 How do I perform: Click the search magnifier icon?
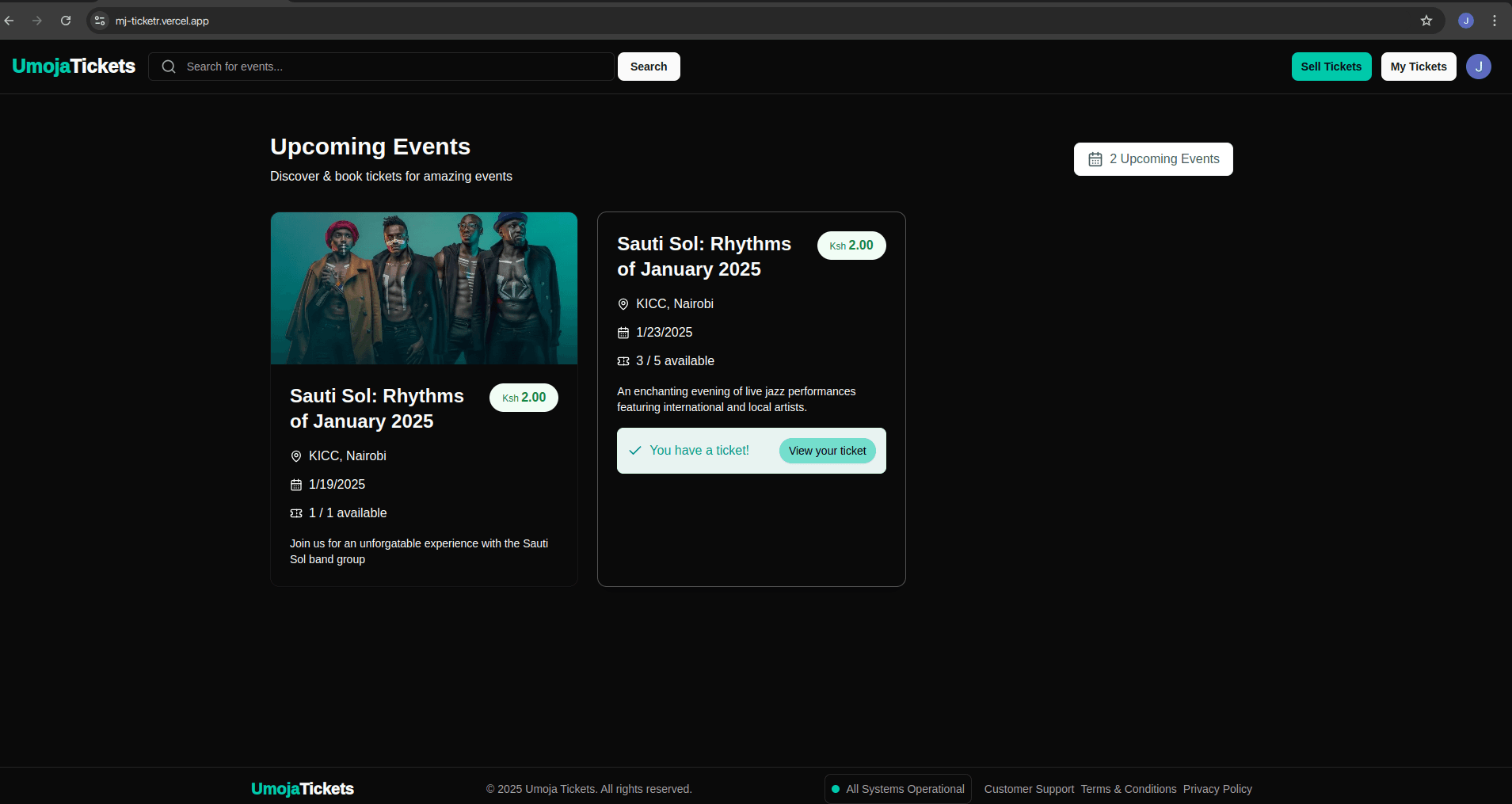click(169, 67)
